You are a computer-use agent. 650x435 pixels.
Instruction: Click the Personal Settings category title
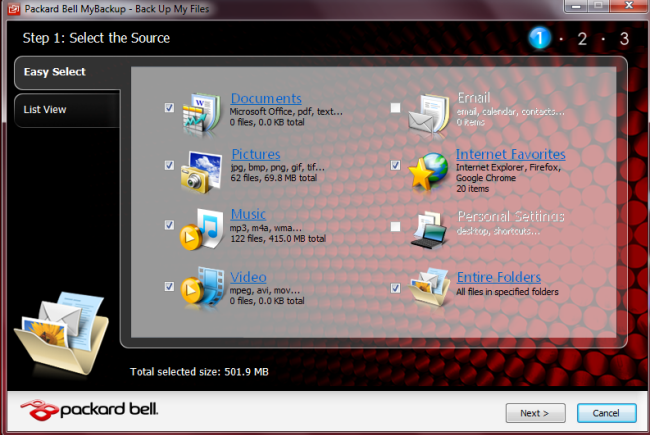pos(511,216)
